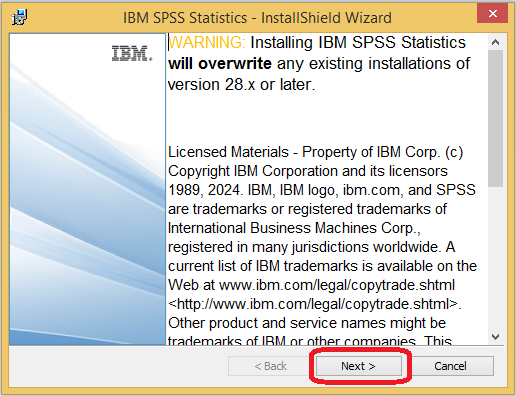The width and height of the screenshot is (516, 396).
Task: Click the installer icon in title bar
Action: tap(19, 17)
